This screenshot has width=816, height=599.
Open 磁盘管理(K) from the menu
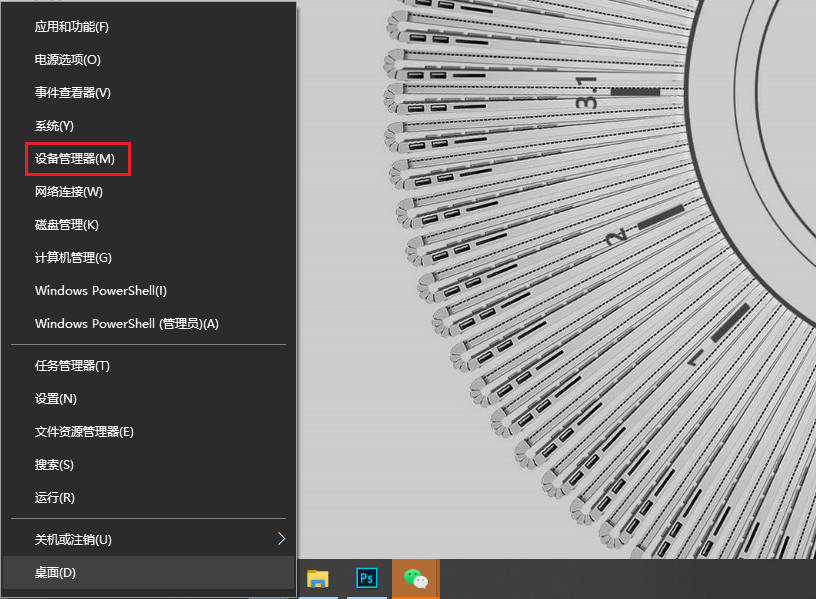point(67,225)
